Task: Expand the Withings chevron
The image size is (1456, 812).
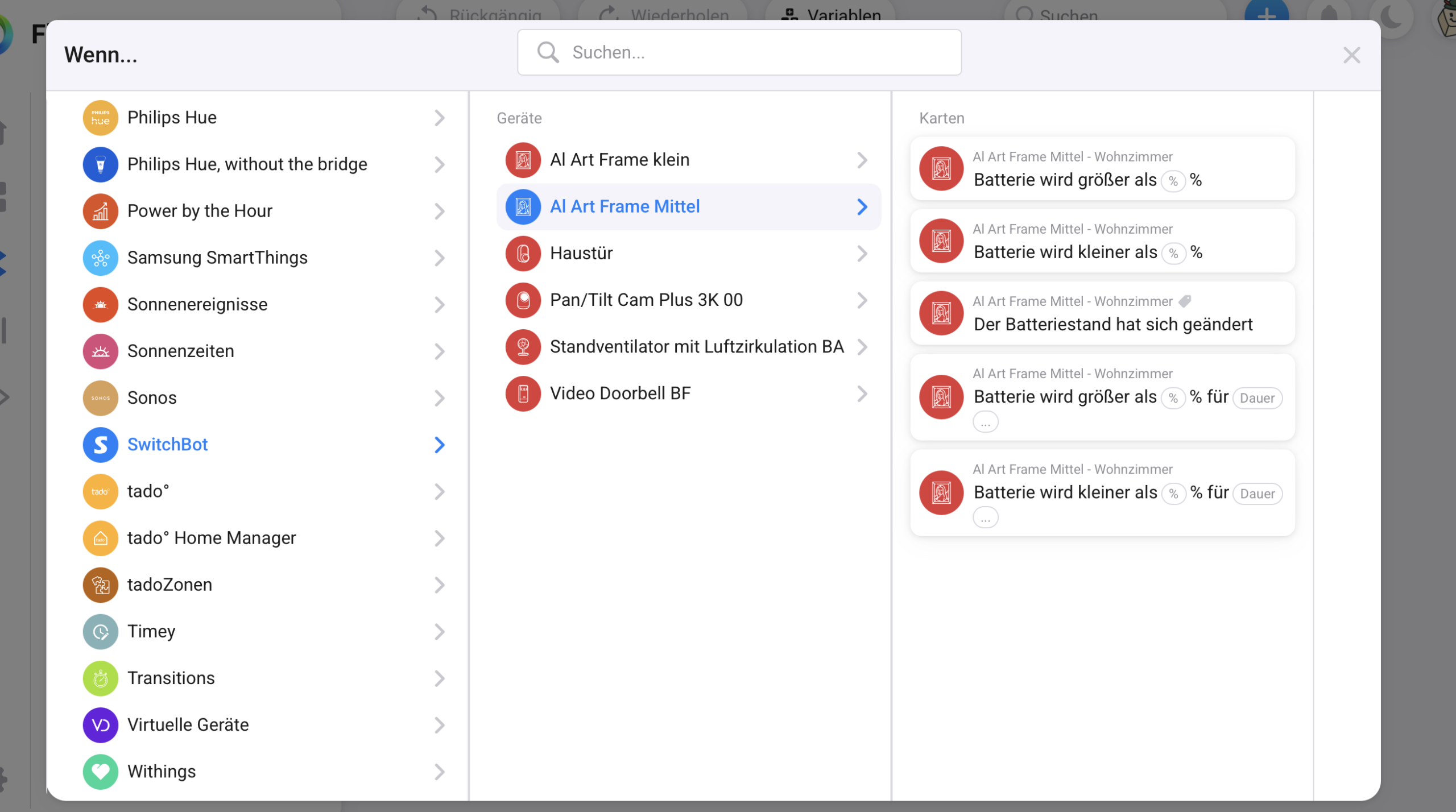Action: tap(440, 771)
